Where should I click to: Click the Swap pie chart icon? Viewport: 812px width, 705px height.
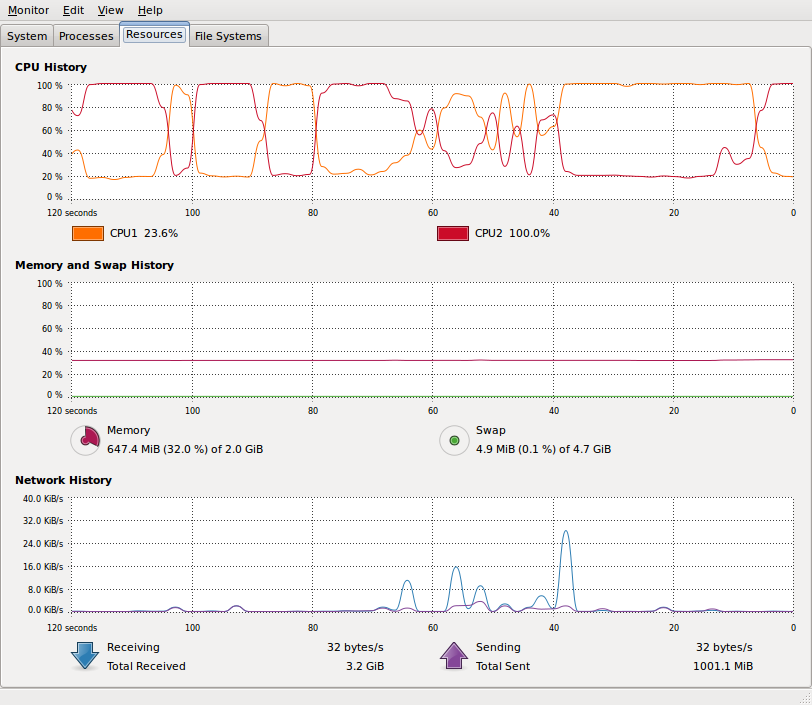[454, 440]
